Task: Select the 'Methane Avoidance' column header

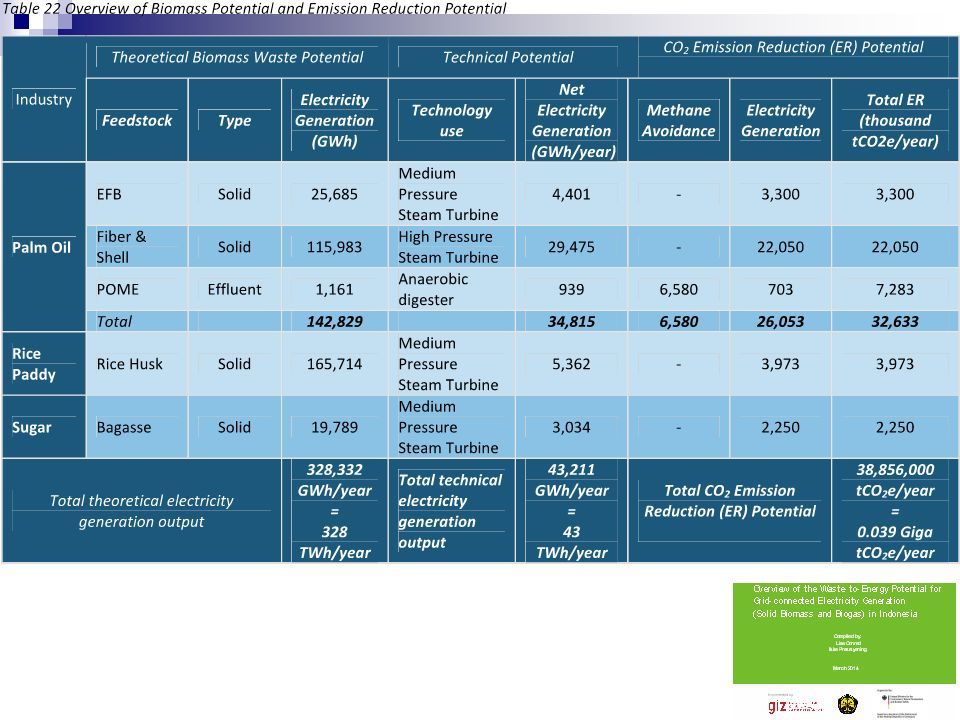Action: (678, 120)
